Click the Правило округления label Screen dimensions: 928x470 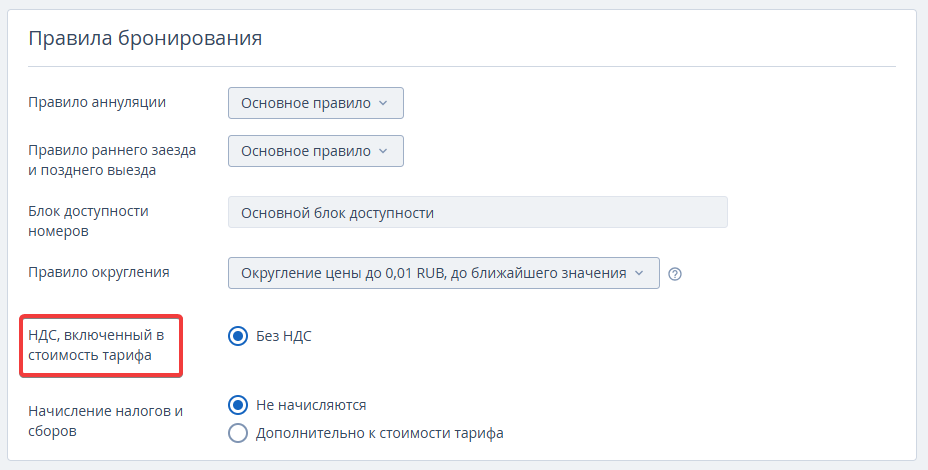pos(99,272)
